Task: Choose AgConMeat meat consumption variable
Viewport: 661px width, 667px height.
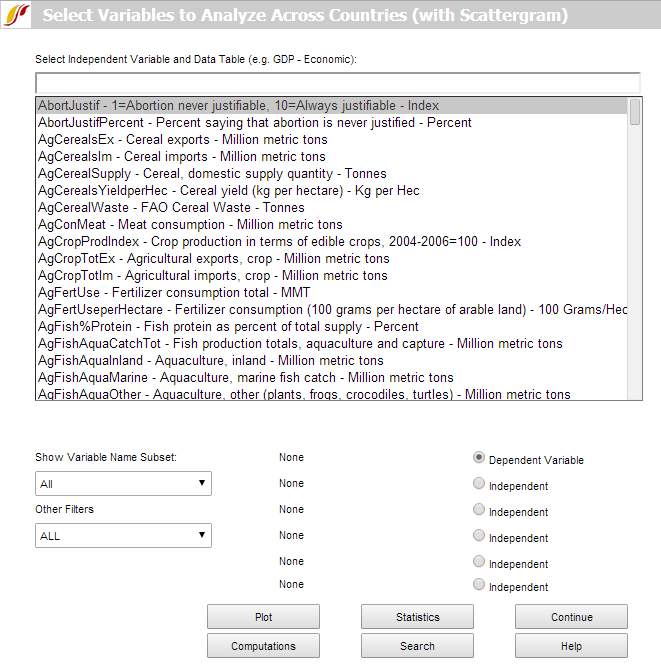Action: (x=190, y=225)
